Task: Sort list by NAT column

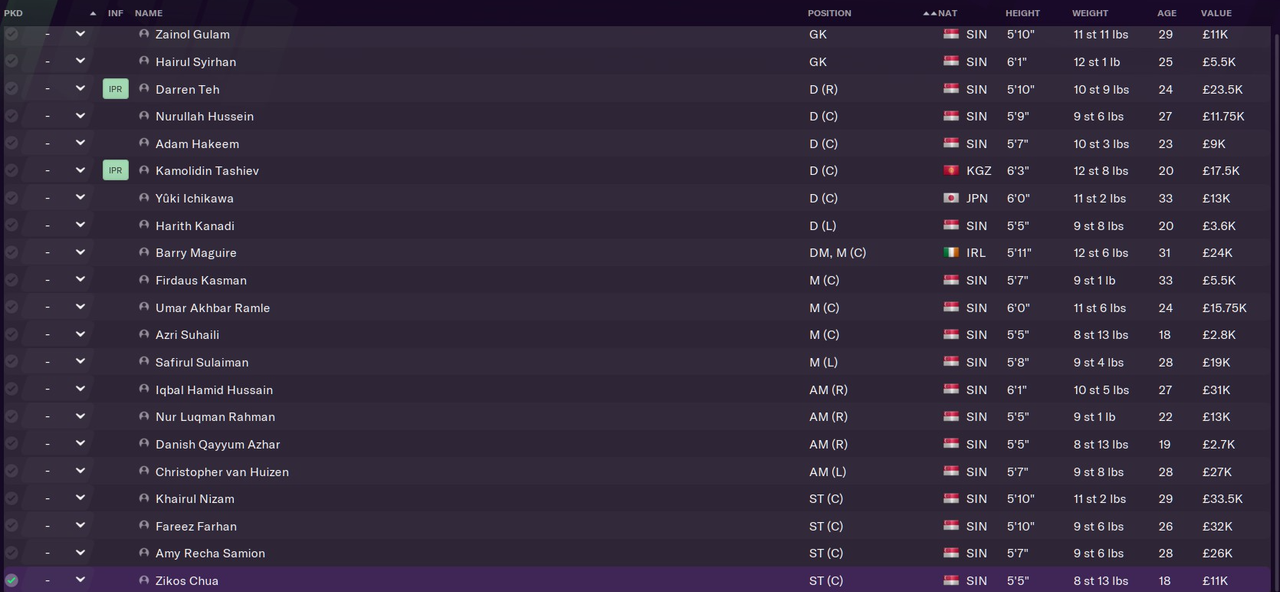Action: (x=947, y=13)
